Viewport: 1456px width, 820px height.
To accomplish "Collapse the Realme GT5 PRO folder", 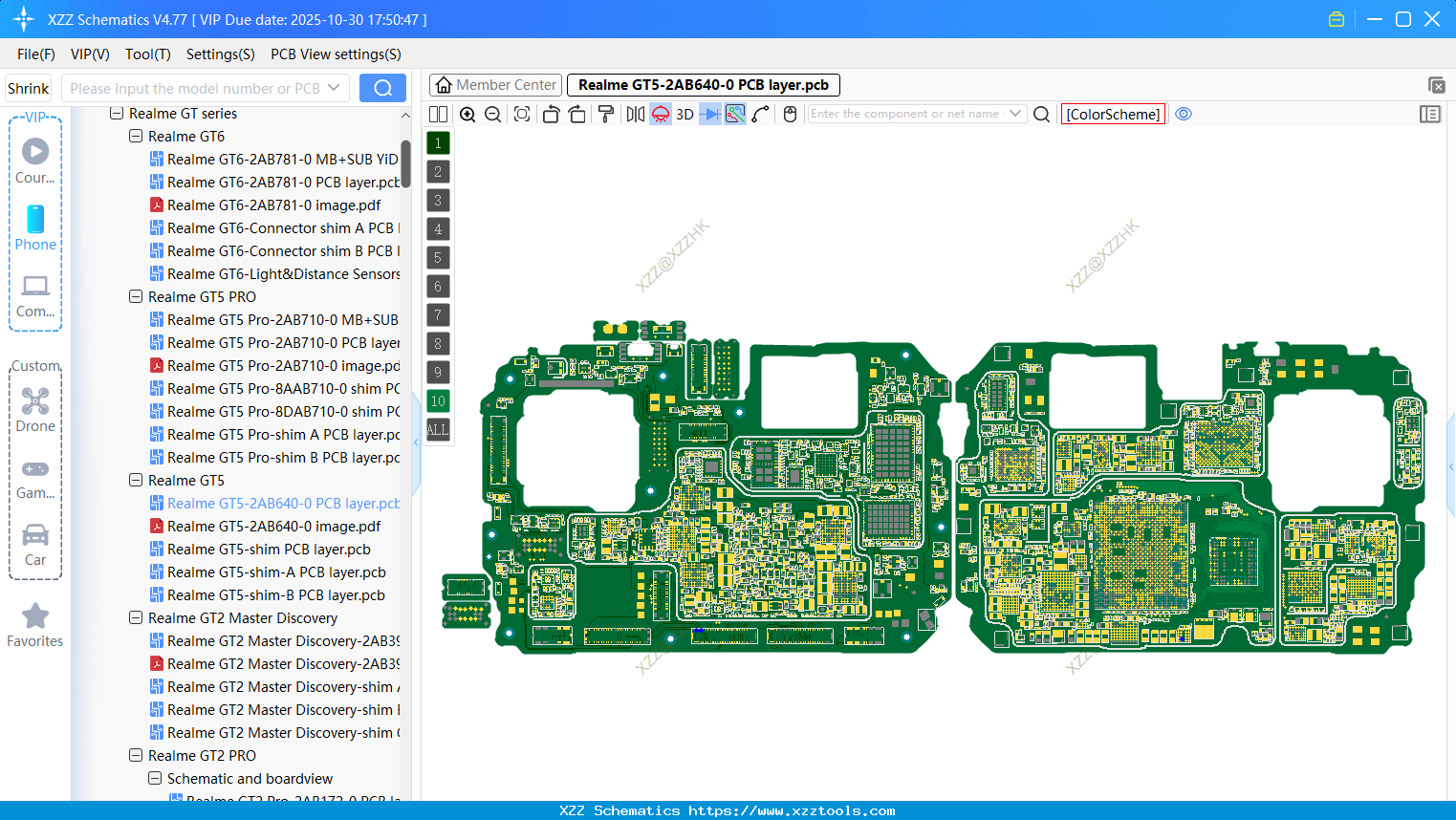I will tap(136, 297).
